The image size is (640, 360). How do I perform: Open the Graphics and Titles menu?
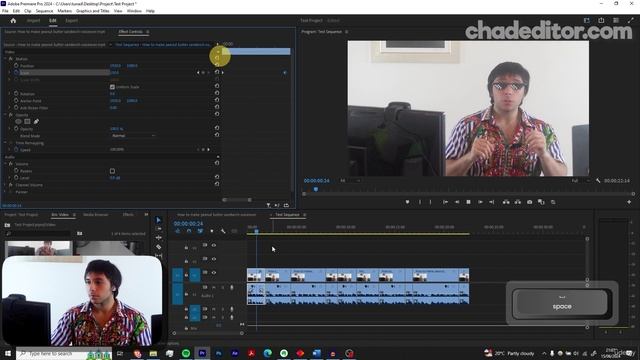point(93,11)
